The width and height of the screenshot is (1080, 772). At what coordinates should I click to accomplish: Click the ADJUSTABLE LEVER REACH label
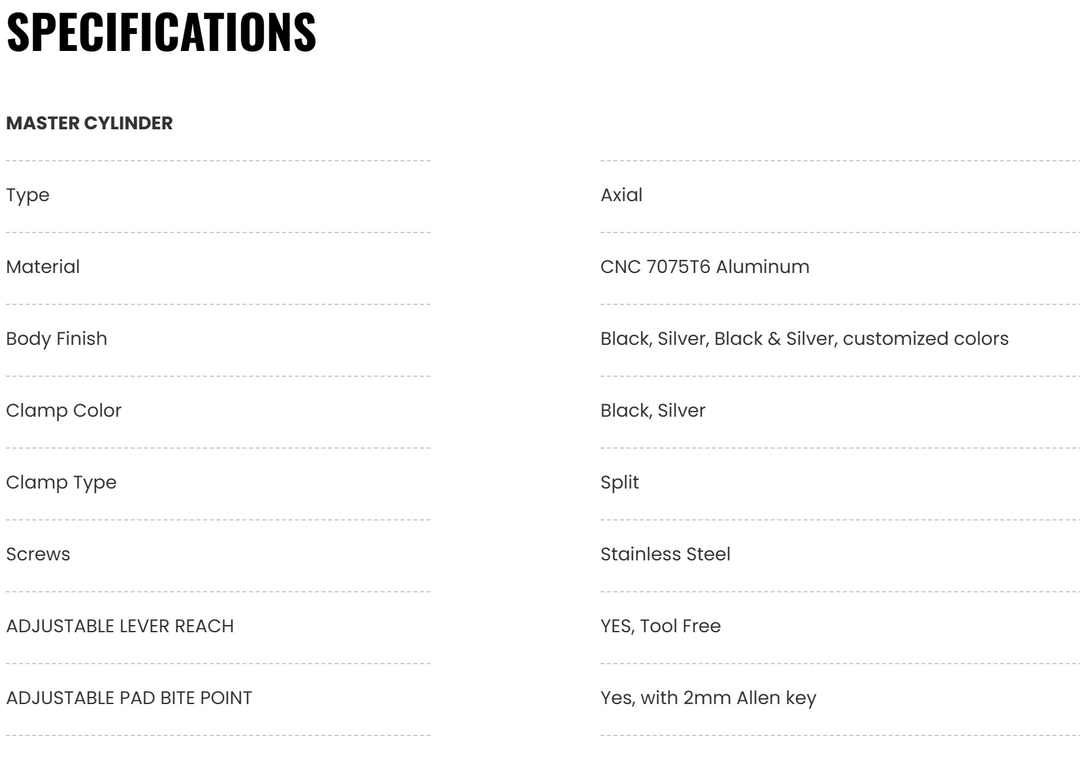(x=120, y=627)
